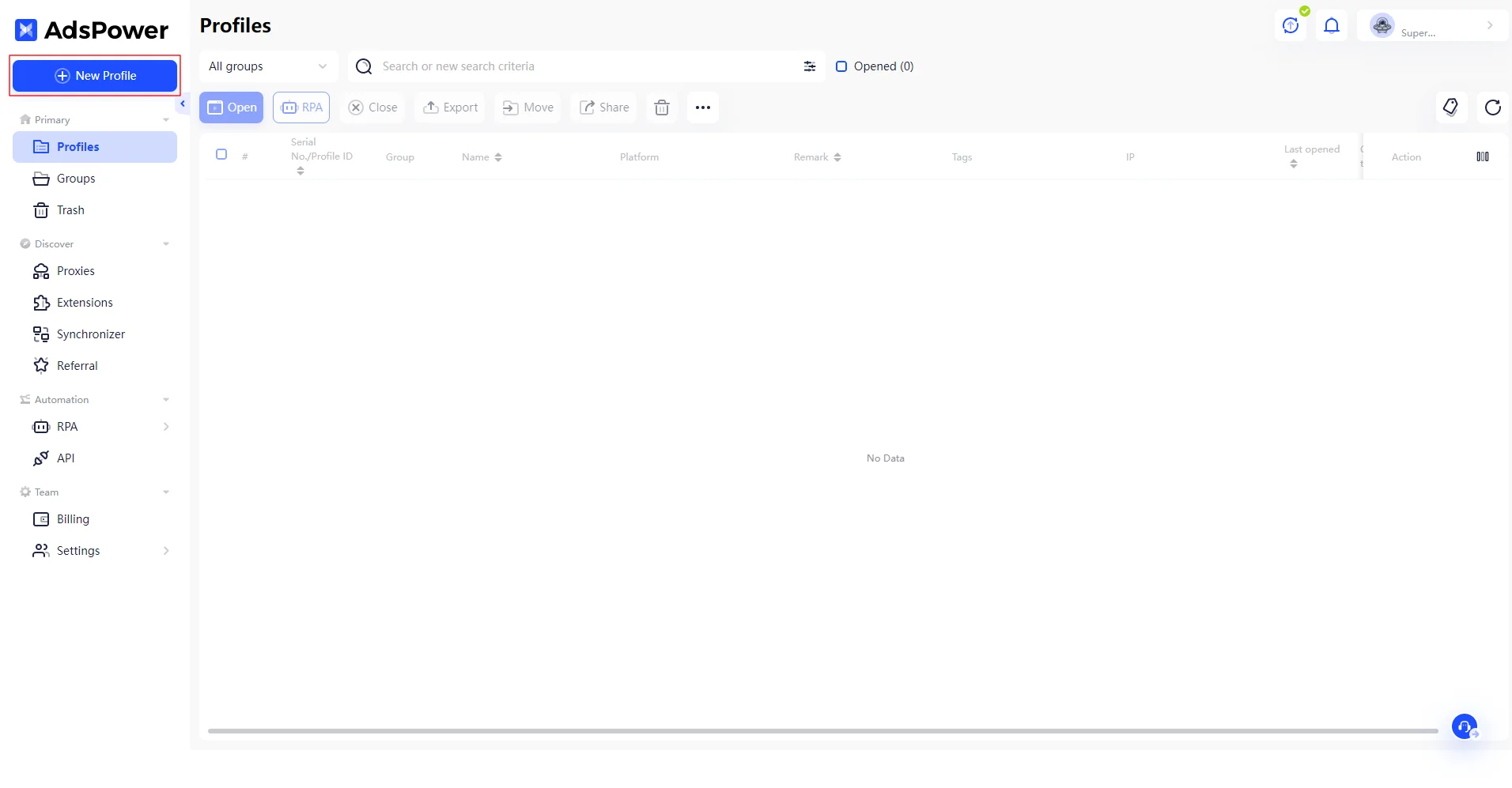Click the refresh profiles list icon
The image size is (1512, 788).
tap(1492, 107)
